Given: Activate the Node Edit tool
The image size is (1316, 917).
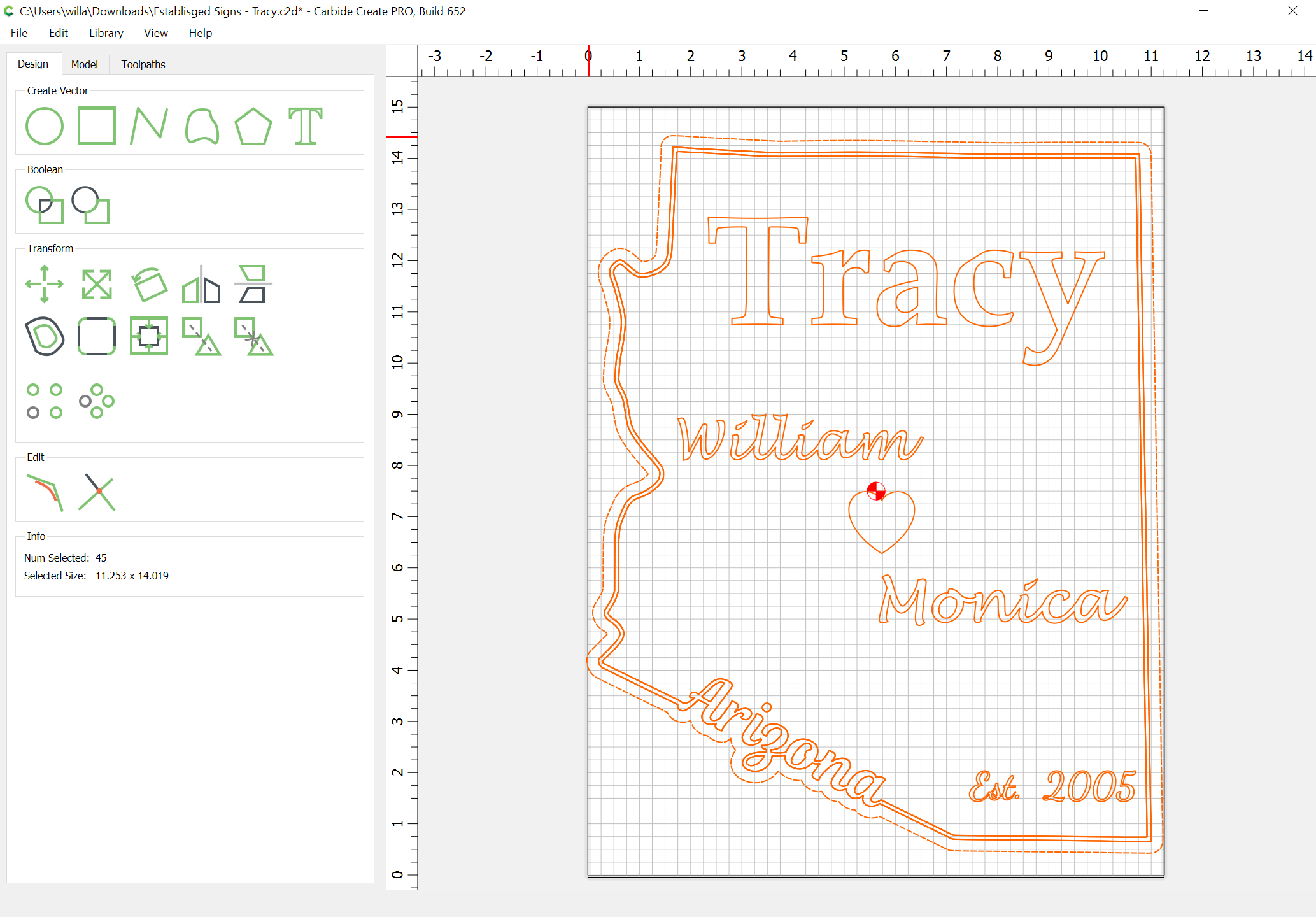Looking at the screenshot, I should 45,493.
